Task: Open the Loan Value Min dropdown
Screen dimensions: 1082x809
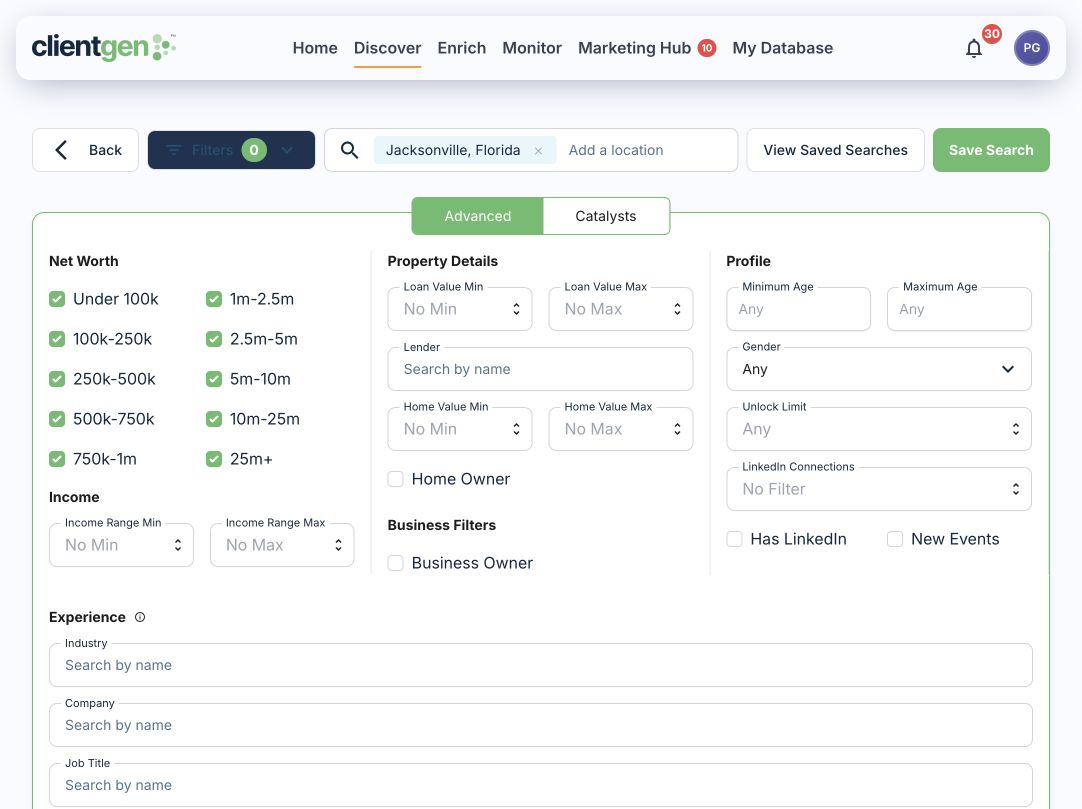Action: tap(460, 309)
